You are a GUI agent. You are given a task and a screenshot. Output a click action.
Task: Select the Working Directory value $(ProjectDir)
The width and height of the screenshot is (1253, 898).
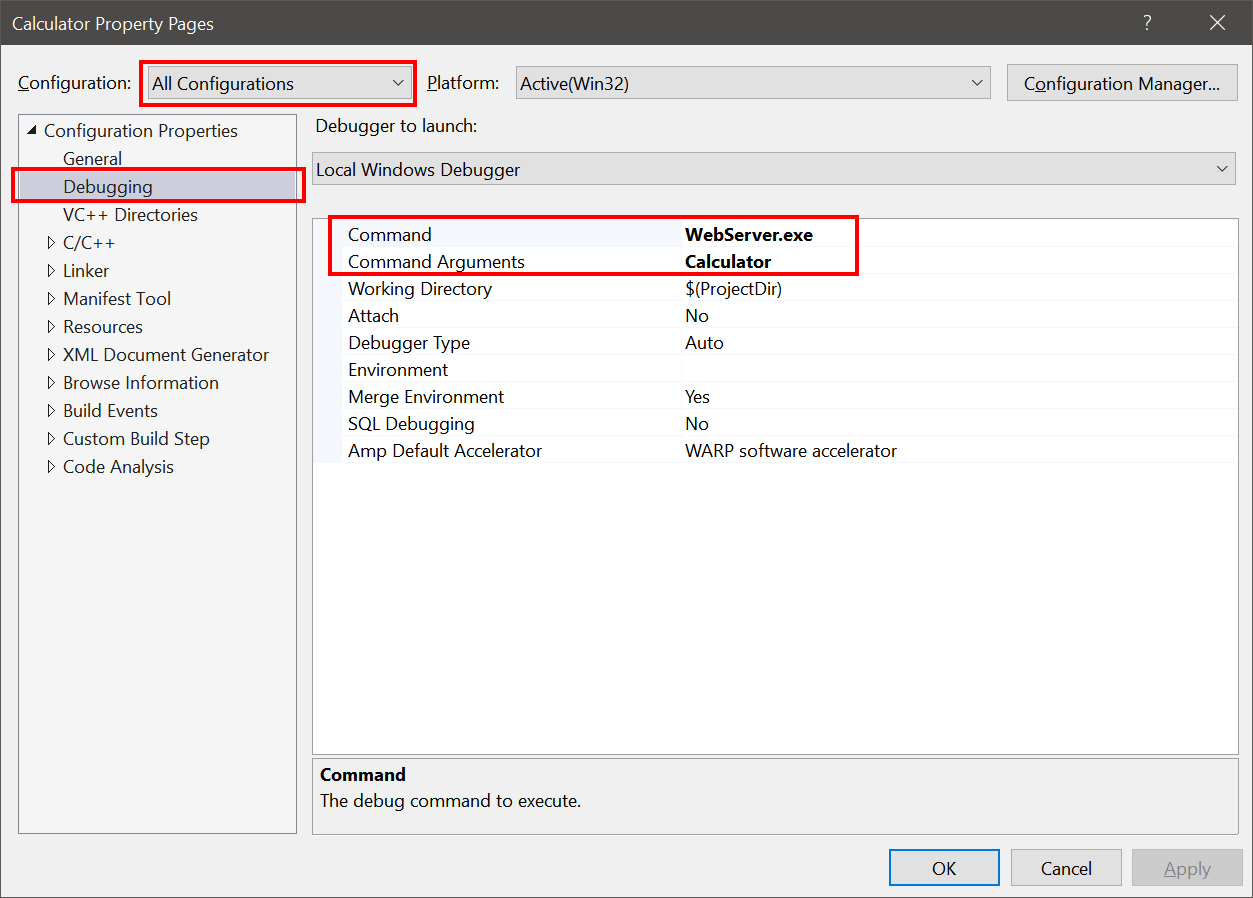(733, 289)
